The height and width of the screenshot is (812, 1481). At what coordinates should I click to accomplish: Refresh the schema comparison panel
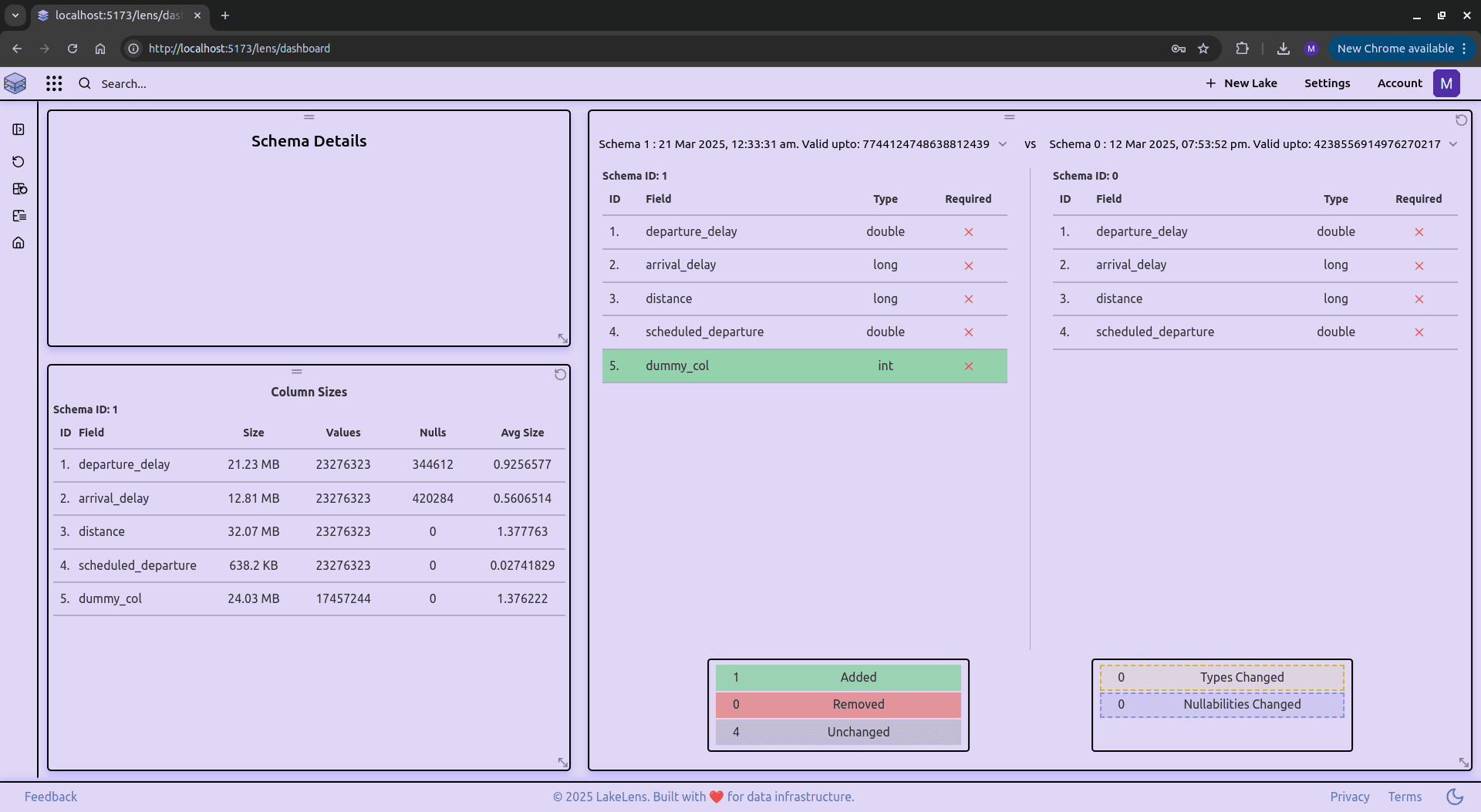tap(1461, 120)
